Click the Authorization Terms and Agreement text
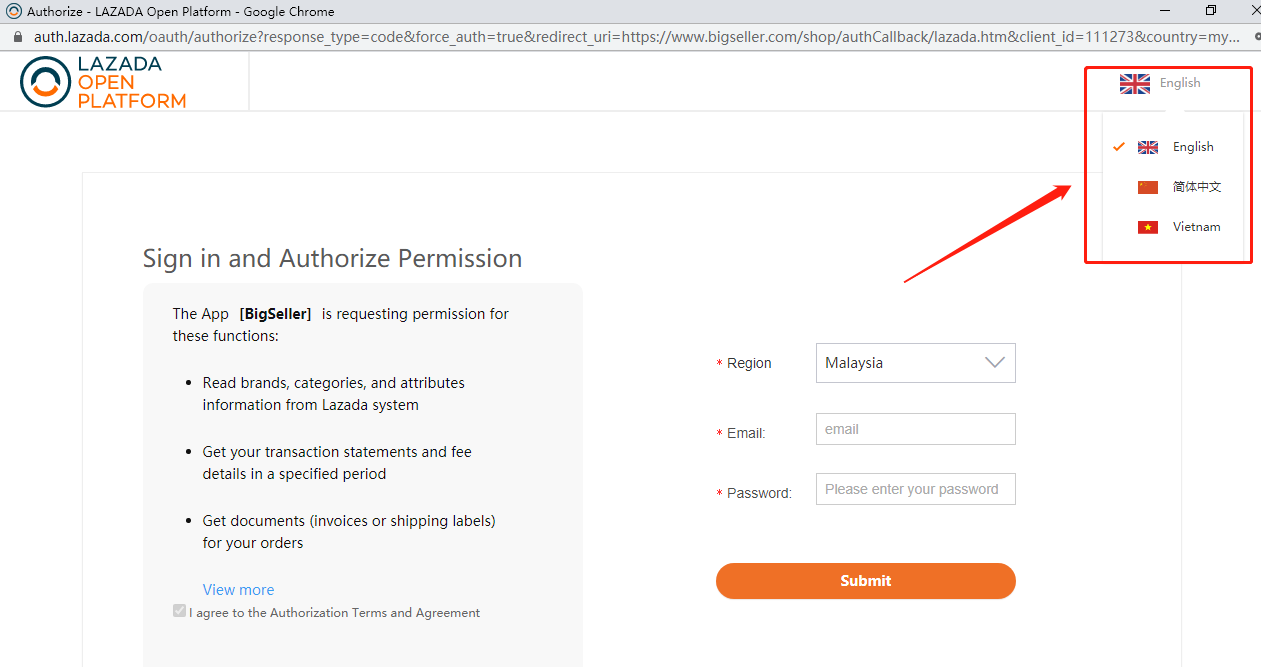 [x=375, y=613]
